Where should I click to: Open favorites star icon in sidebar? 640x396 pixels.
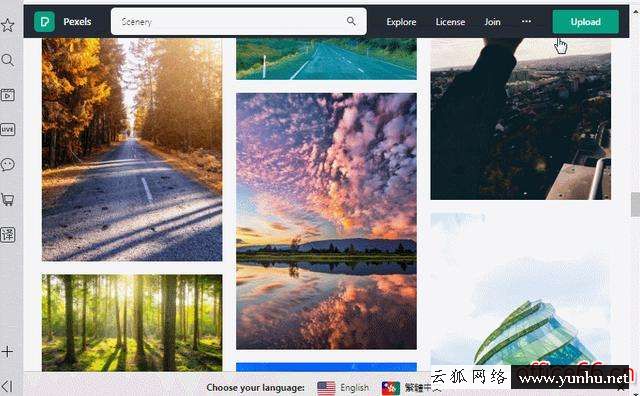[x=7, y=25]
